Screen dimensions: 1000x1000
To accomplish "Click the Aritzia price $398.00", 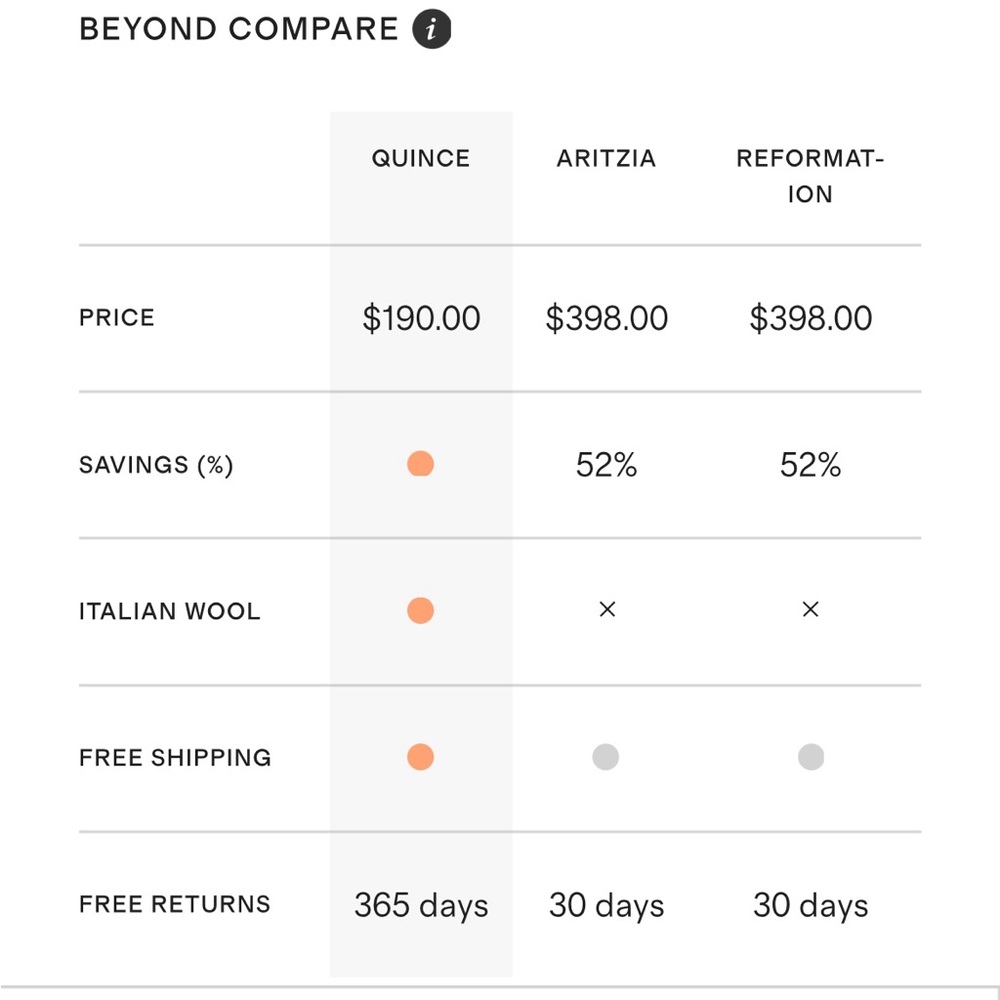I will click(x=607, y=318).
